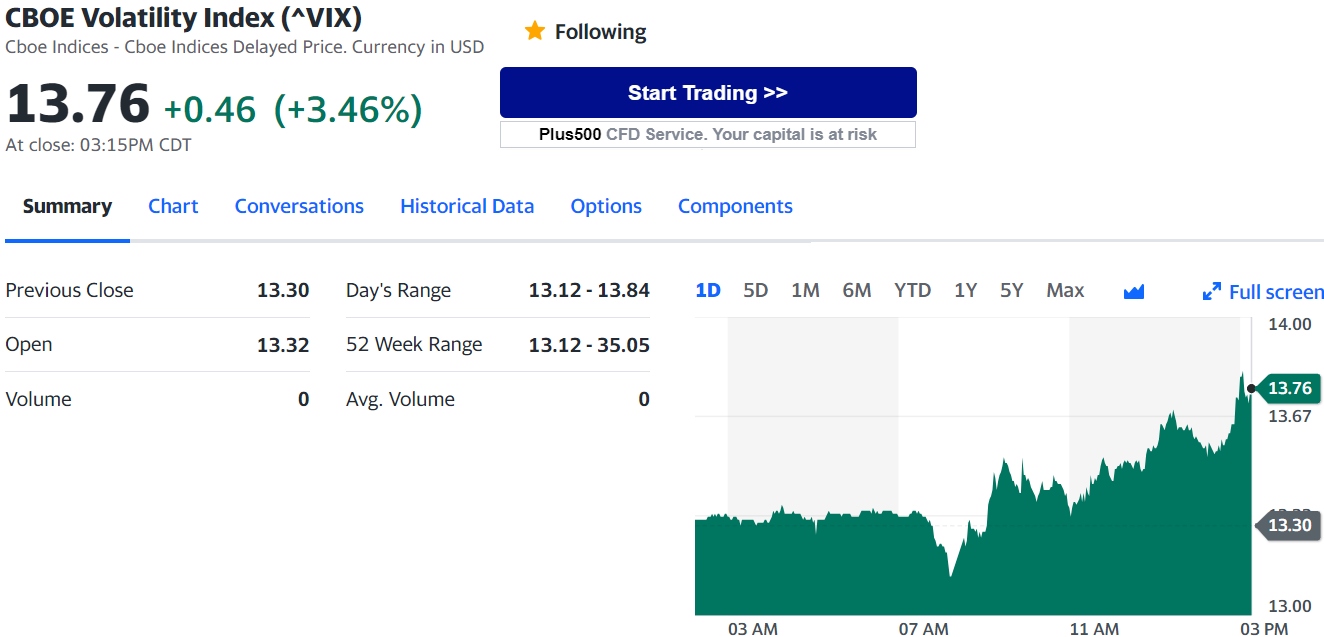Image resolution: width=1324 pixels, height=637 pixels.
Task: Click the Cboe Indices Delayed Price subtitle
Action: tap(244, 47)
